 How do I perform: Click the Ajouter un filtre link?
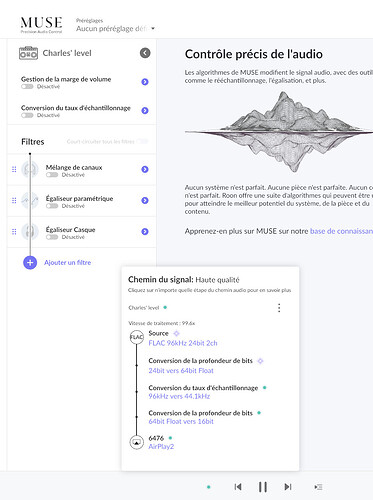point(68,263)
